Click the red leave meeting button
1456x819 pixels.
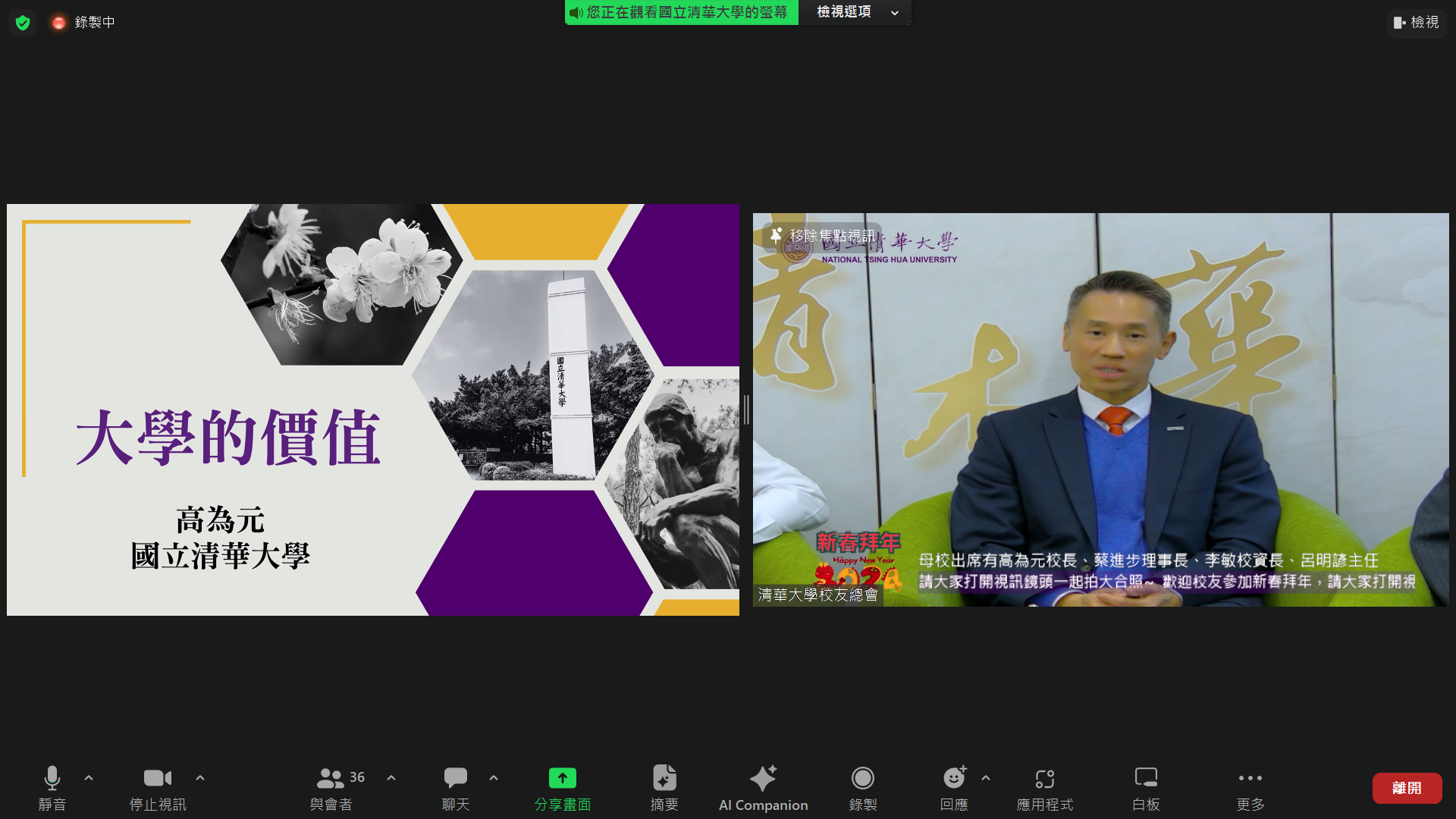click(x=1407, y=789)
